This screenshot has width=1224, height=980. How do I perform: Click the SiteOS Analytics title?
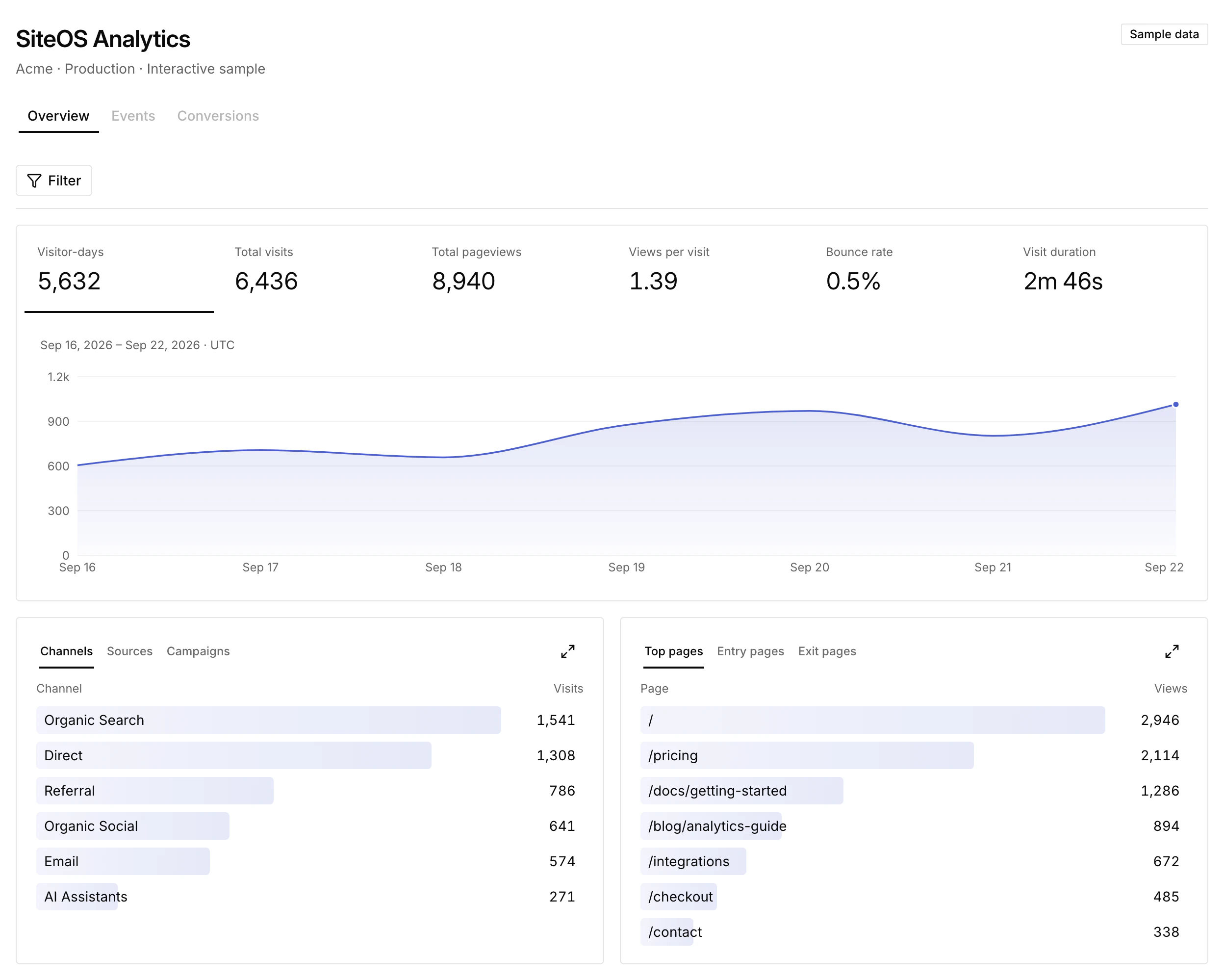[x=103, y=39]
